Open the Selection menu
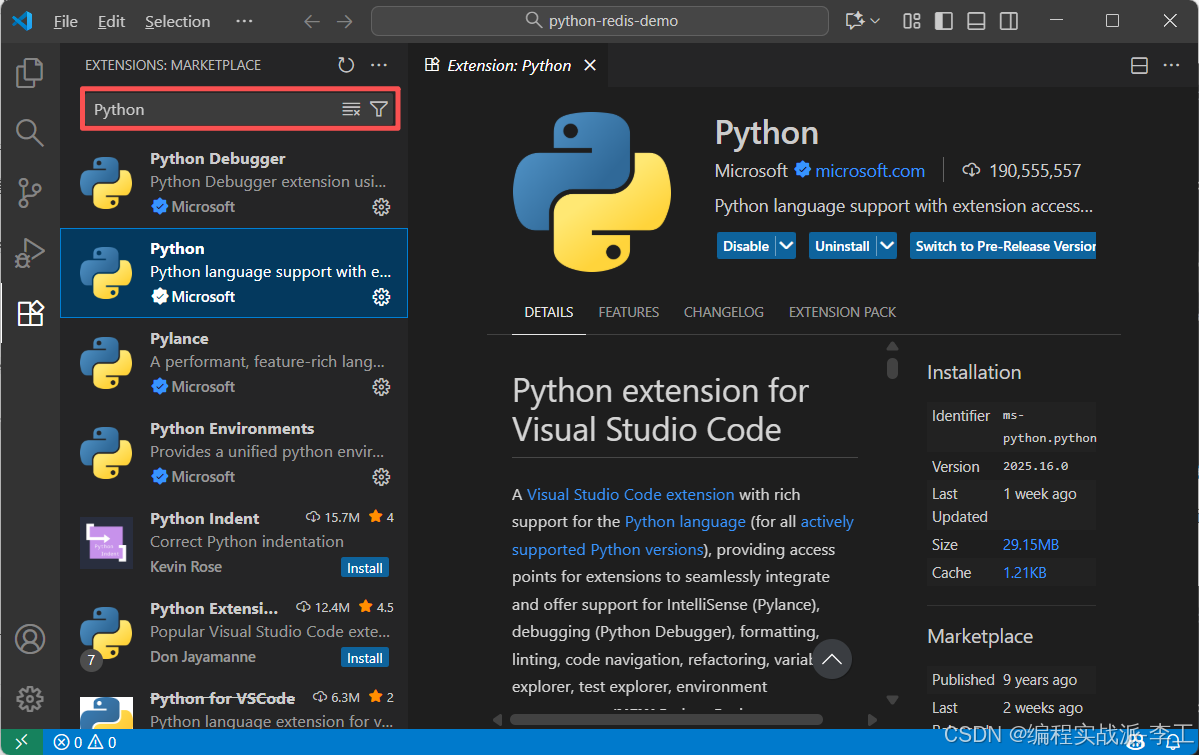 177,21
